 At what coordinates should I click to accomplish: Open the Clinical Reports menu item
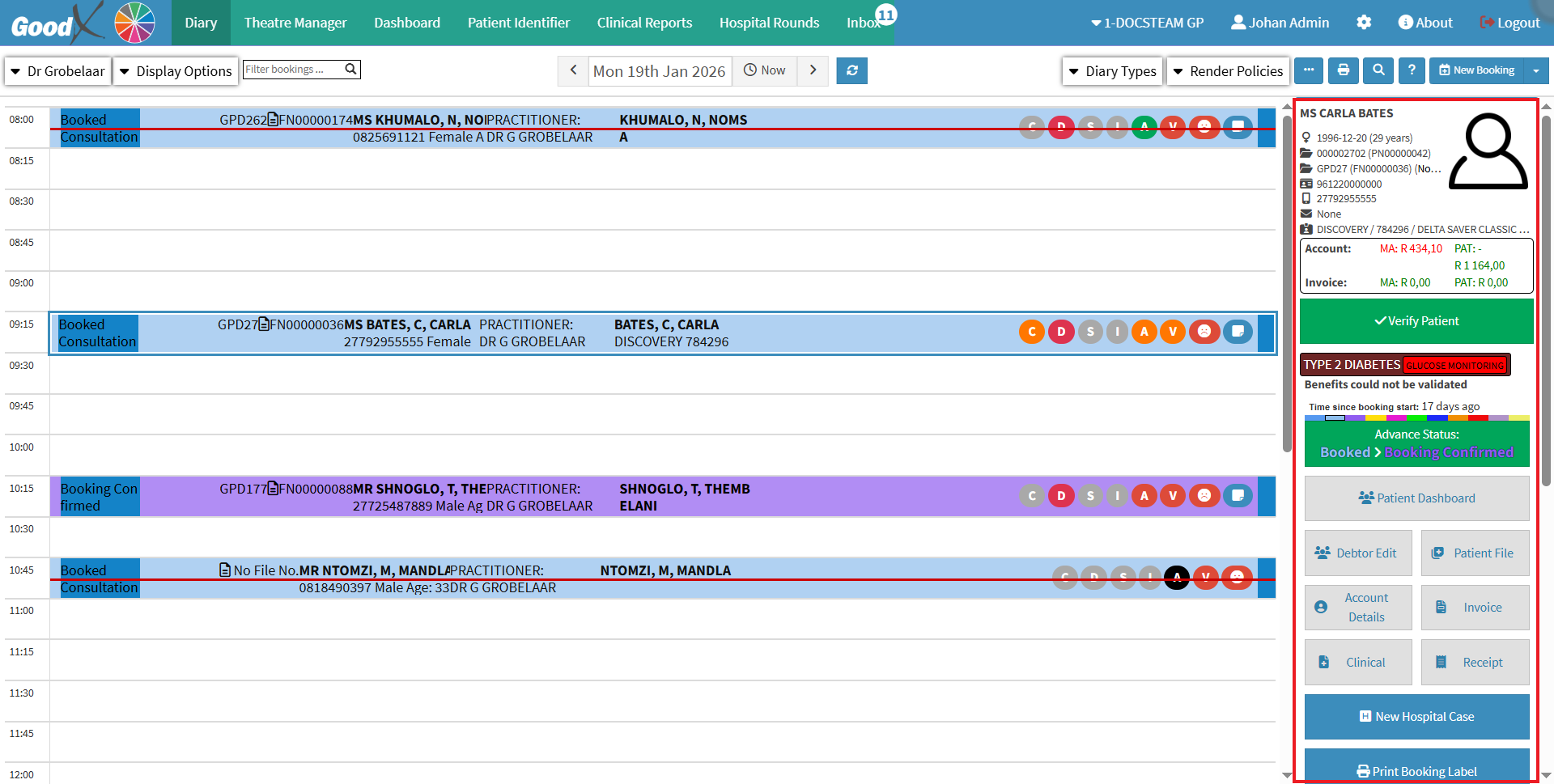pyautogui.click(x=644, y=23)
